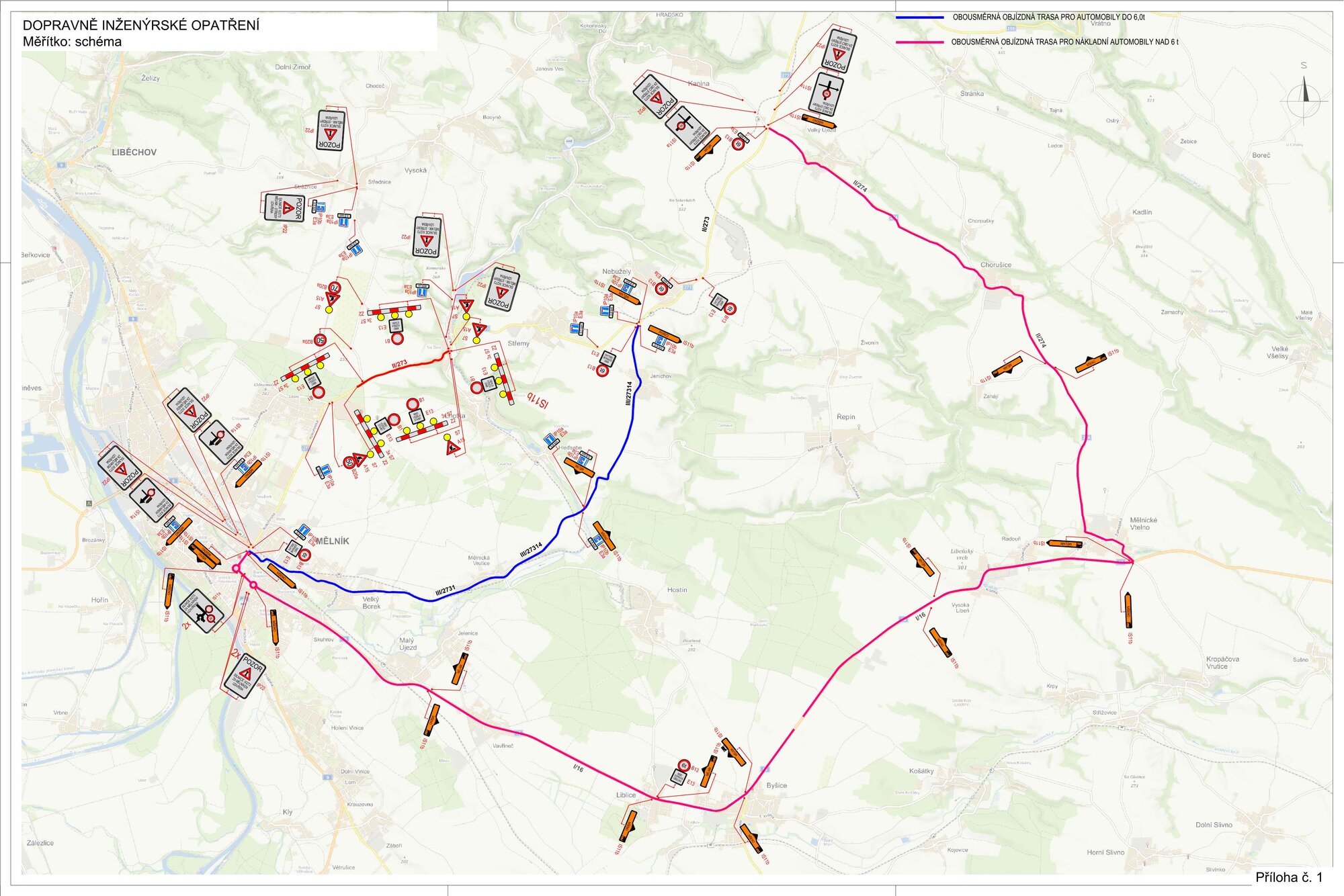
Task: Click the Jenichov village label
Action: [x=661, y=376]
